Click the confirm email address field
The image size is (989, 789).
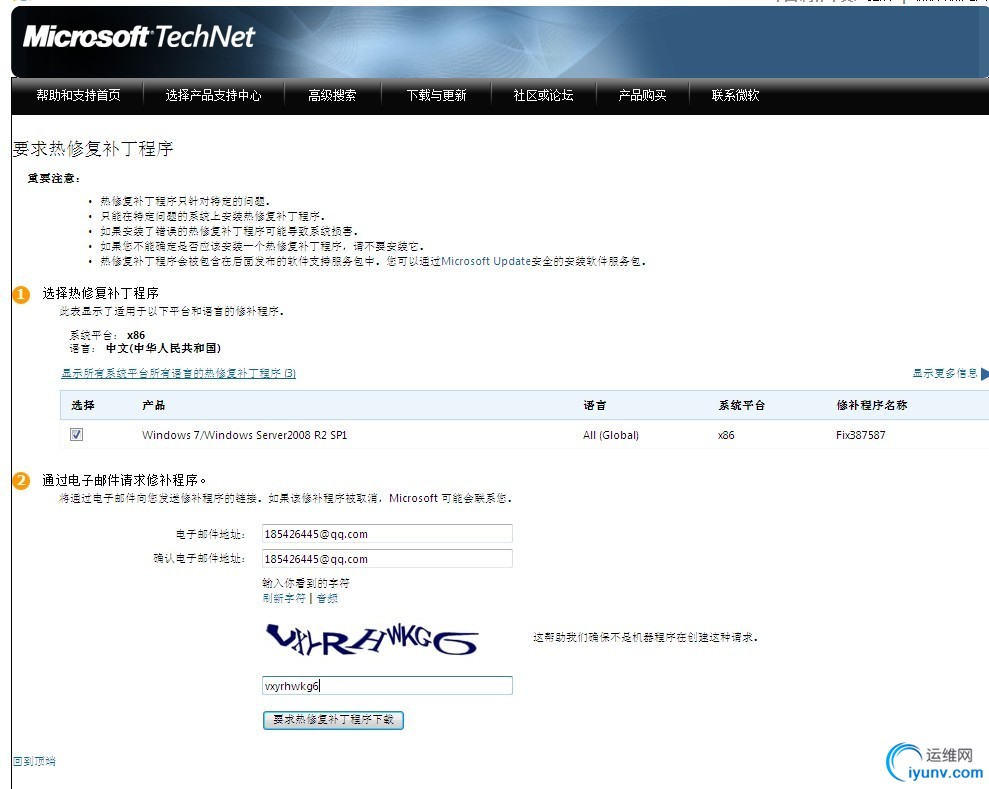pyautogui.click(x=387, y=559)
